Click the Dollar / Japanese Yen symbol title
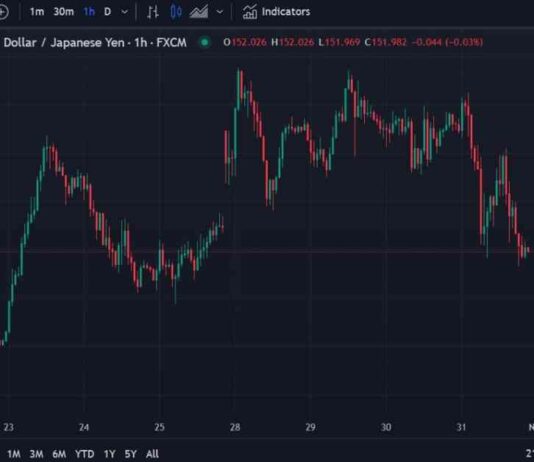The image size is (534, 462). 95,43
